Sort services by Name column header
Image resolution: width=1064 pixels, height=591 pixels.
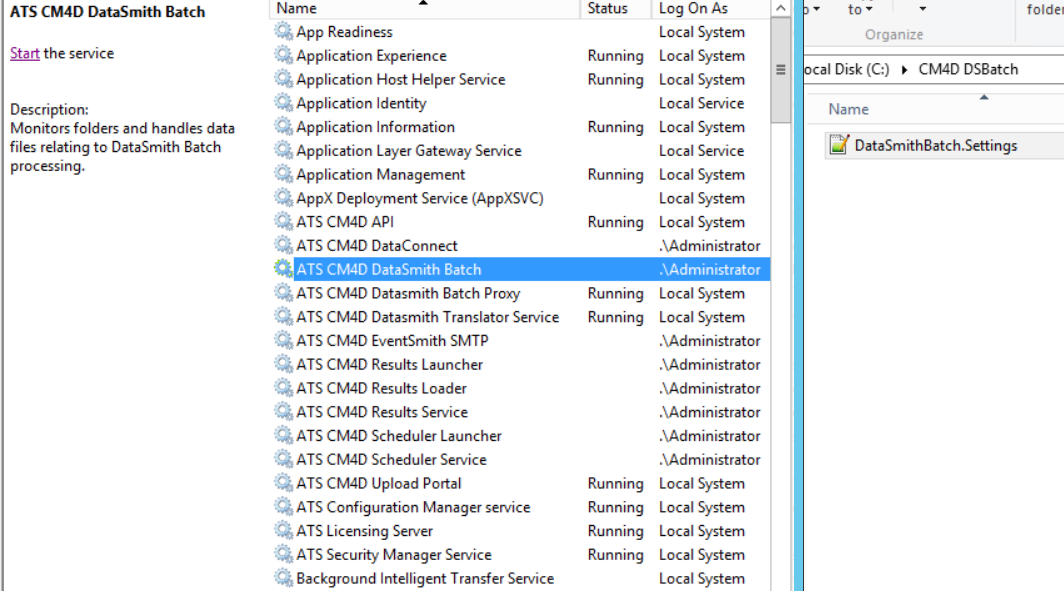(x=420, y=8)
